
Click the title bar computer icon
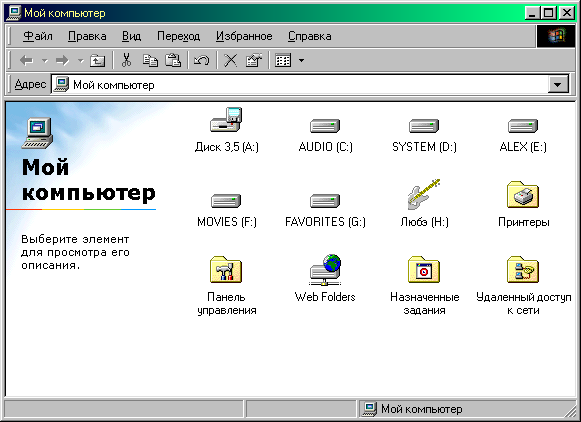tap(14, 13)
